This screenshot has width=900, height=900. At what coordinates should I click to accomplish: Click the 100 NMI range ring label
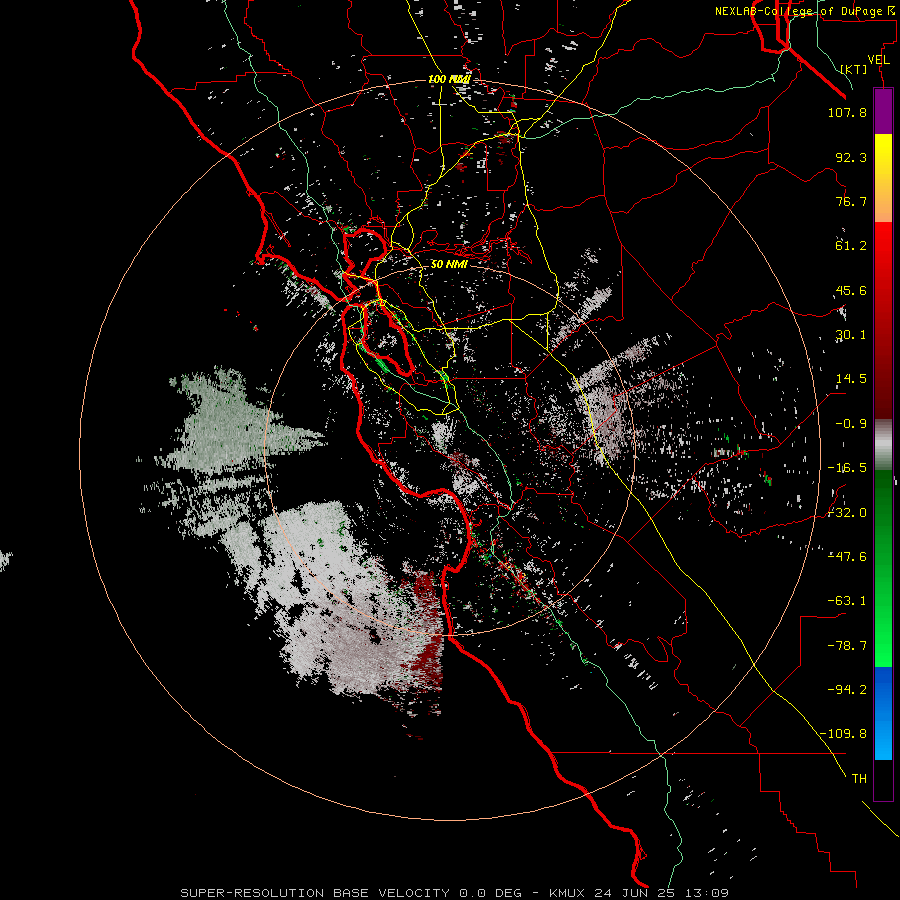(x=449, y=79)
